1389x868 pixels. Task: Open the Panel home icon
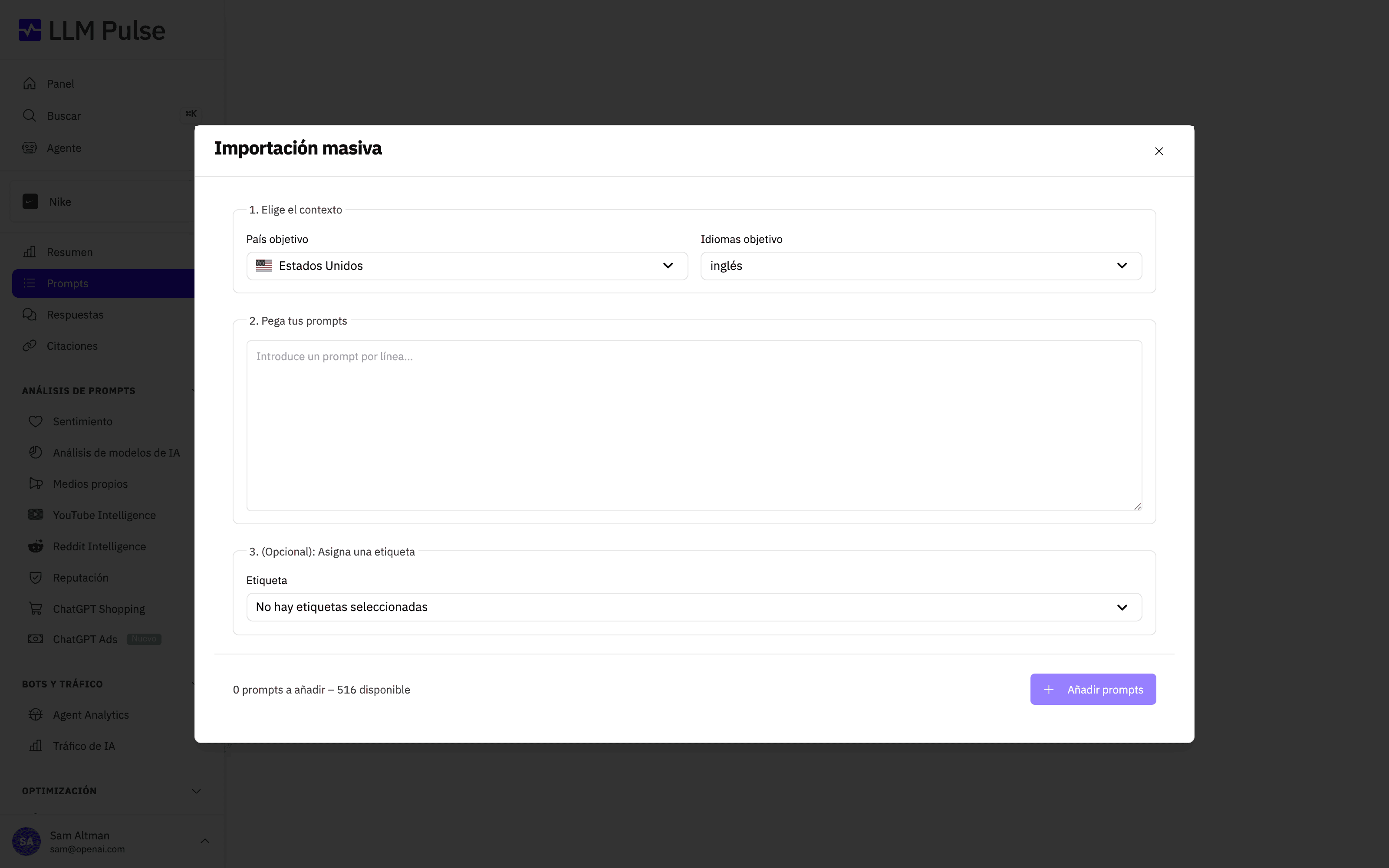click(x=29, y=84)
